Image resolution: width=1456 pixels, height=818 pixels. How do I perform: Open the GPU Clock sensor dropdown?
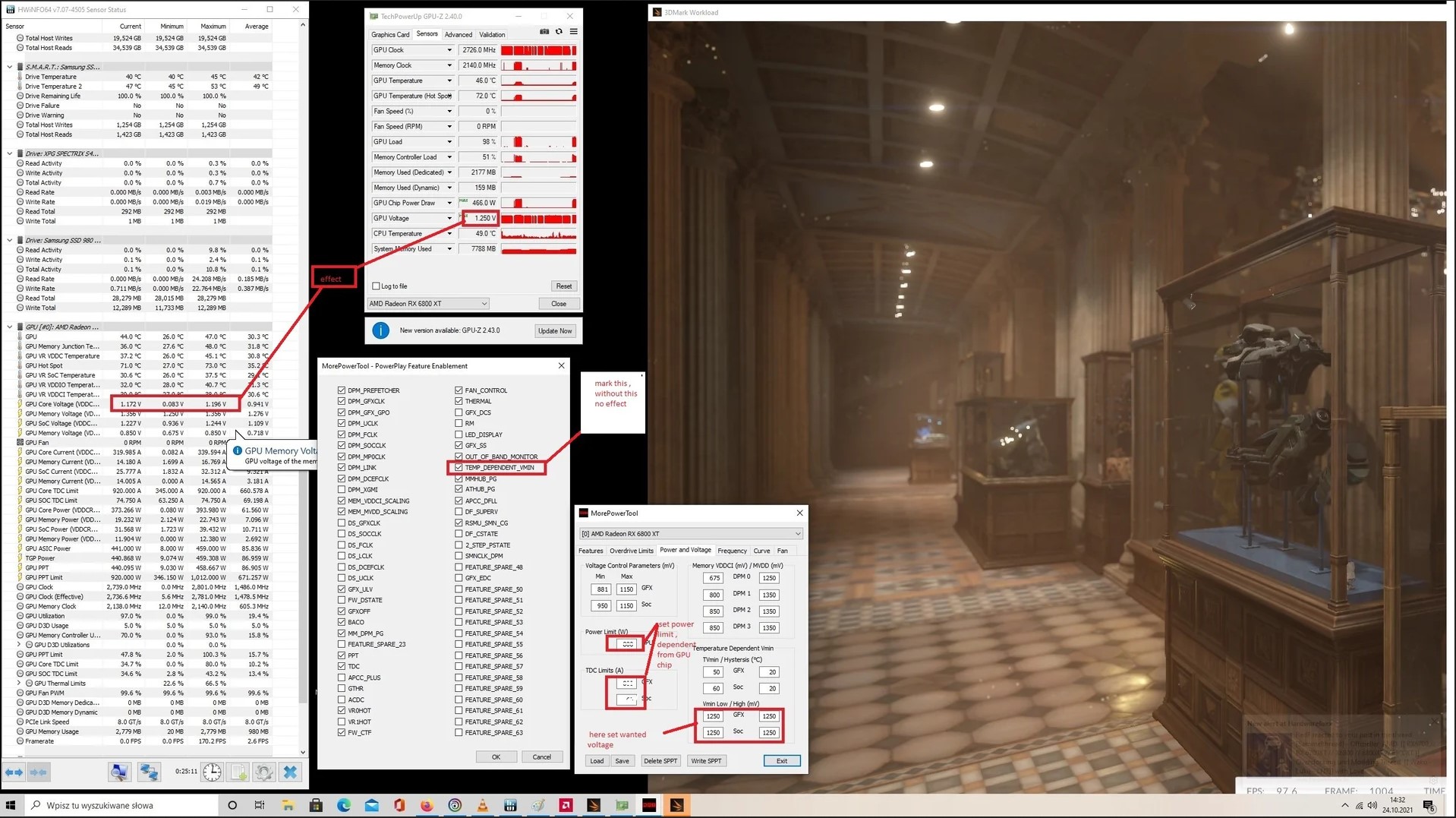[449, 50]
